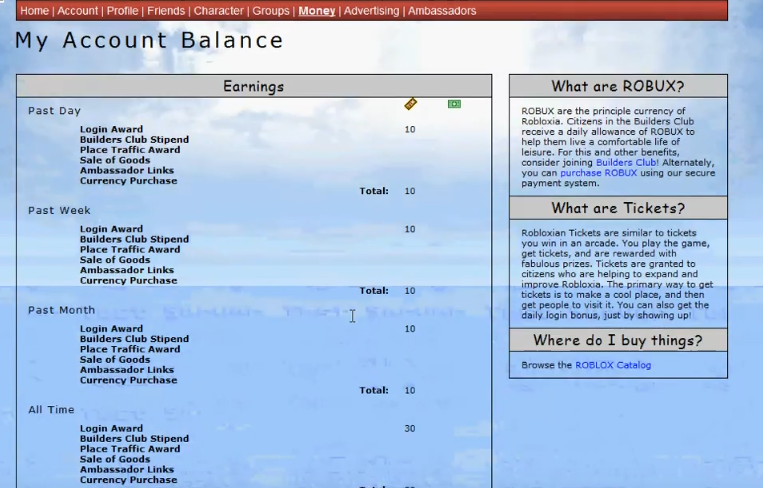Click Ambassador Links under Past Day
Viewport: 763px width, 488px height.
tap(127, 170)
